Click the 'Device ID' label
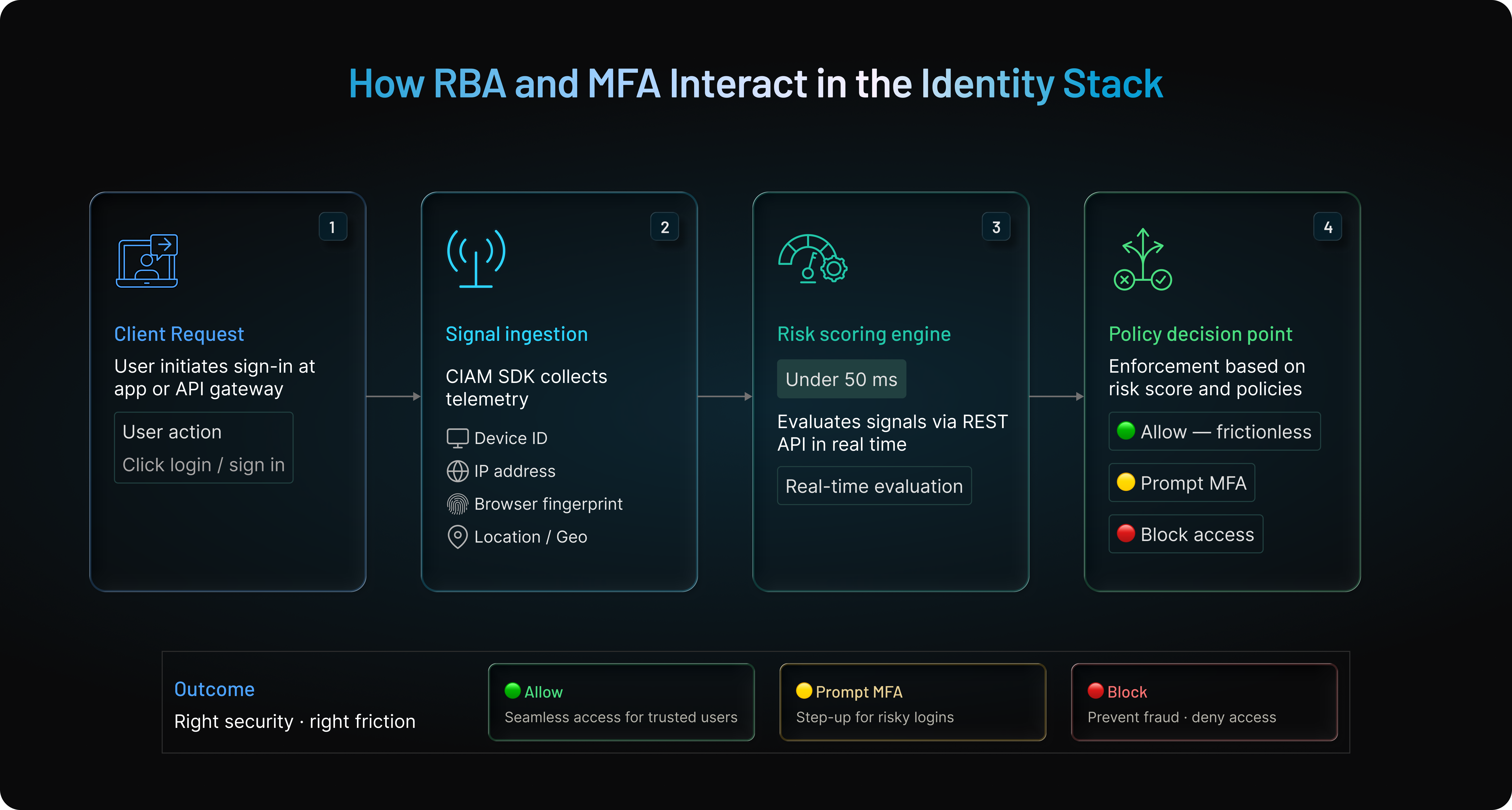The width and height of the screenshot is (1512, 810). (511, 438)
